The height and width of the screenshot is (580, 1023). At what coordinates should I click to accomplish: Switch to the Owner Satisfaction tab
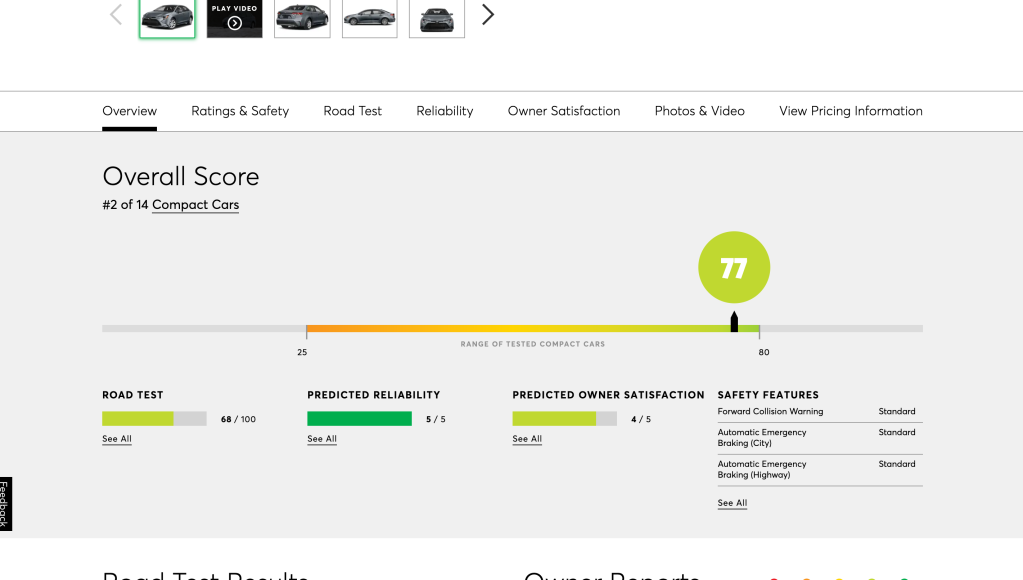[564, 111]
